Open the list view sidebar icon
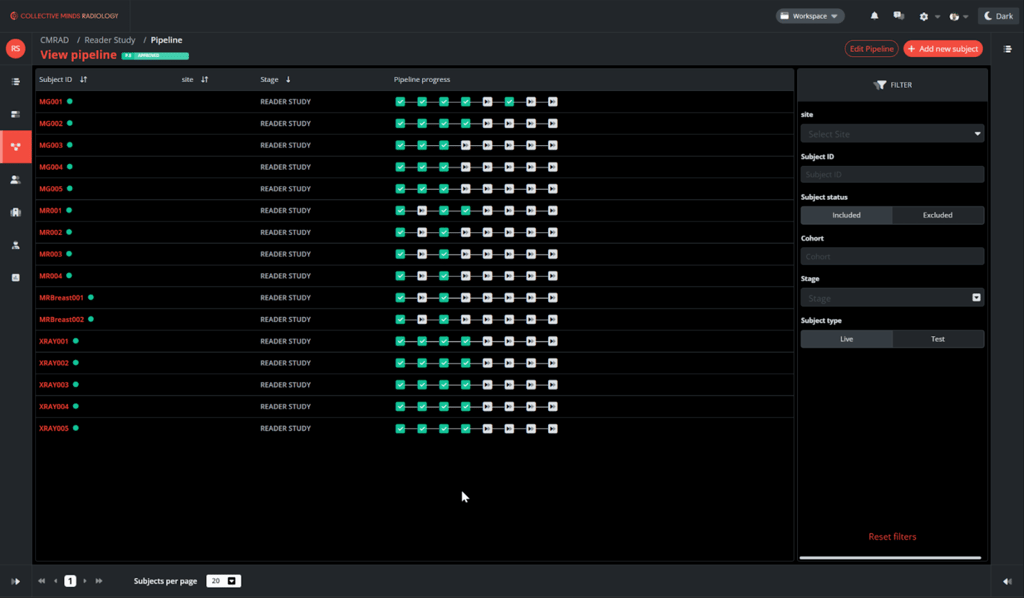The width and height of the screenshot is (1024, 598). tap(16, 82)
